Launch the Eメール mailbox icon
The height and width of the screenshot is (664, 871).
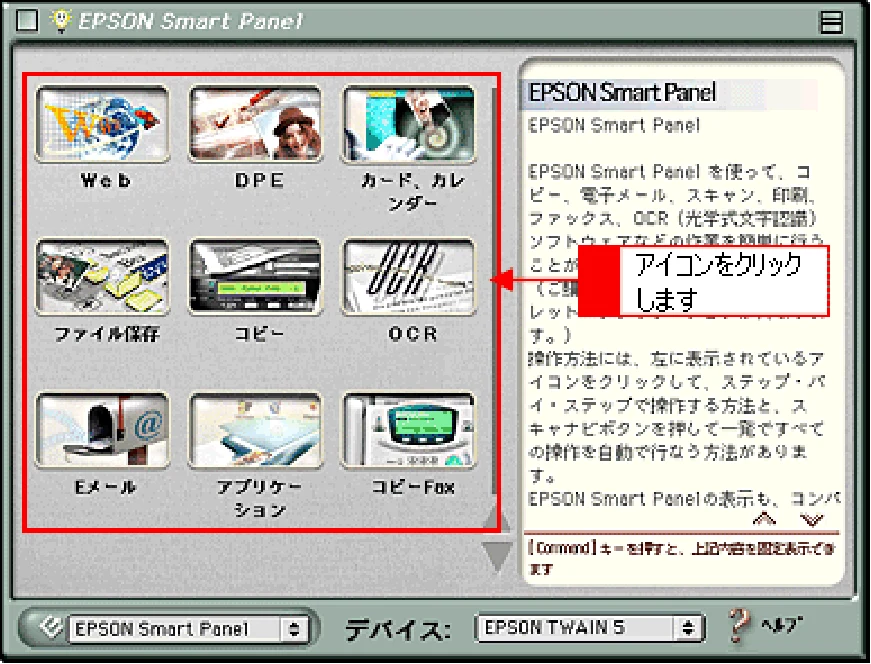tap(103, 430)
